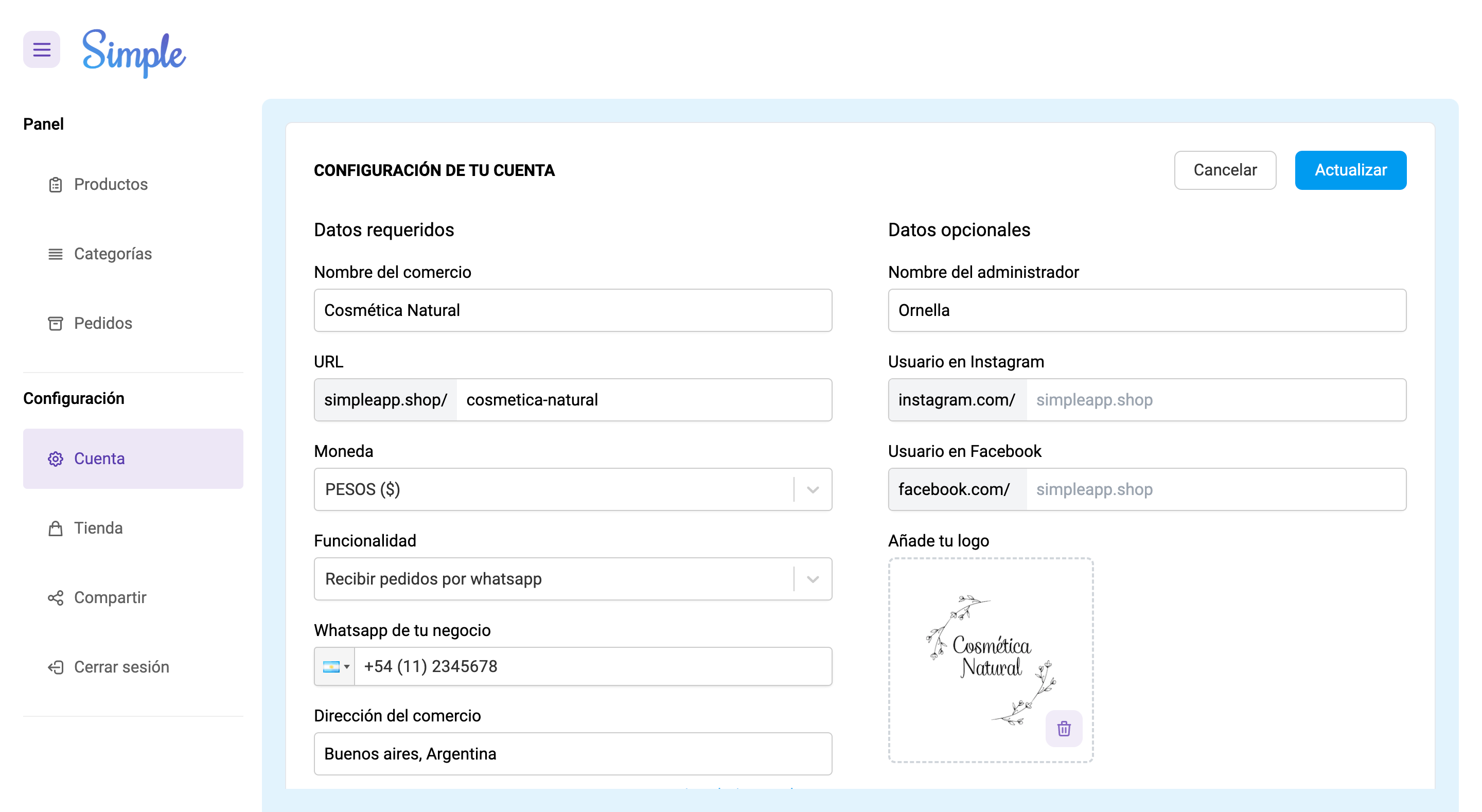Open the country flag code selector
The image size is (1482, 812).
[335, 666]
